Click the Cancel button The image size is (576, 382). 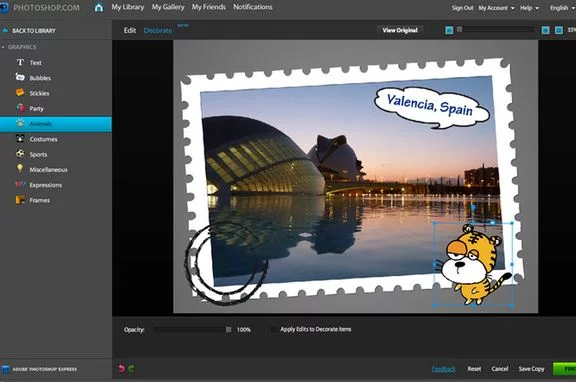click(x=500, y=369)
